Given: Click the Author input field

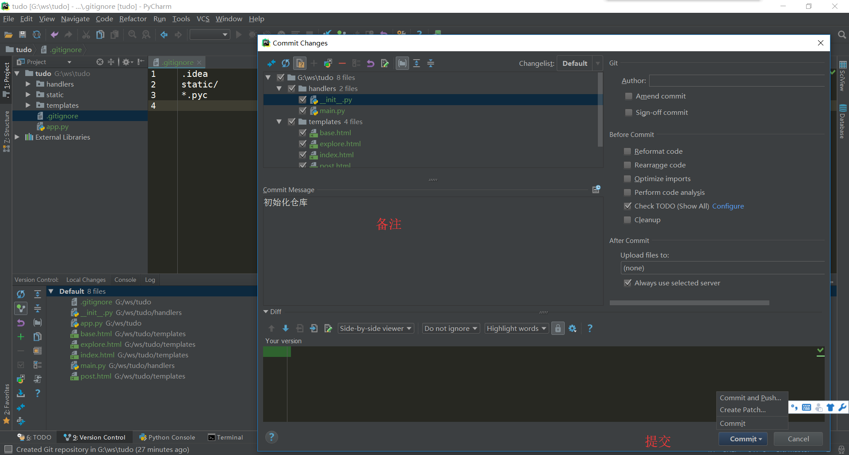Looking at the screenshot, I should click(737, 81).
